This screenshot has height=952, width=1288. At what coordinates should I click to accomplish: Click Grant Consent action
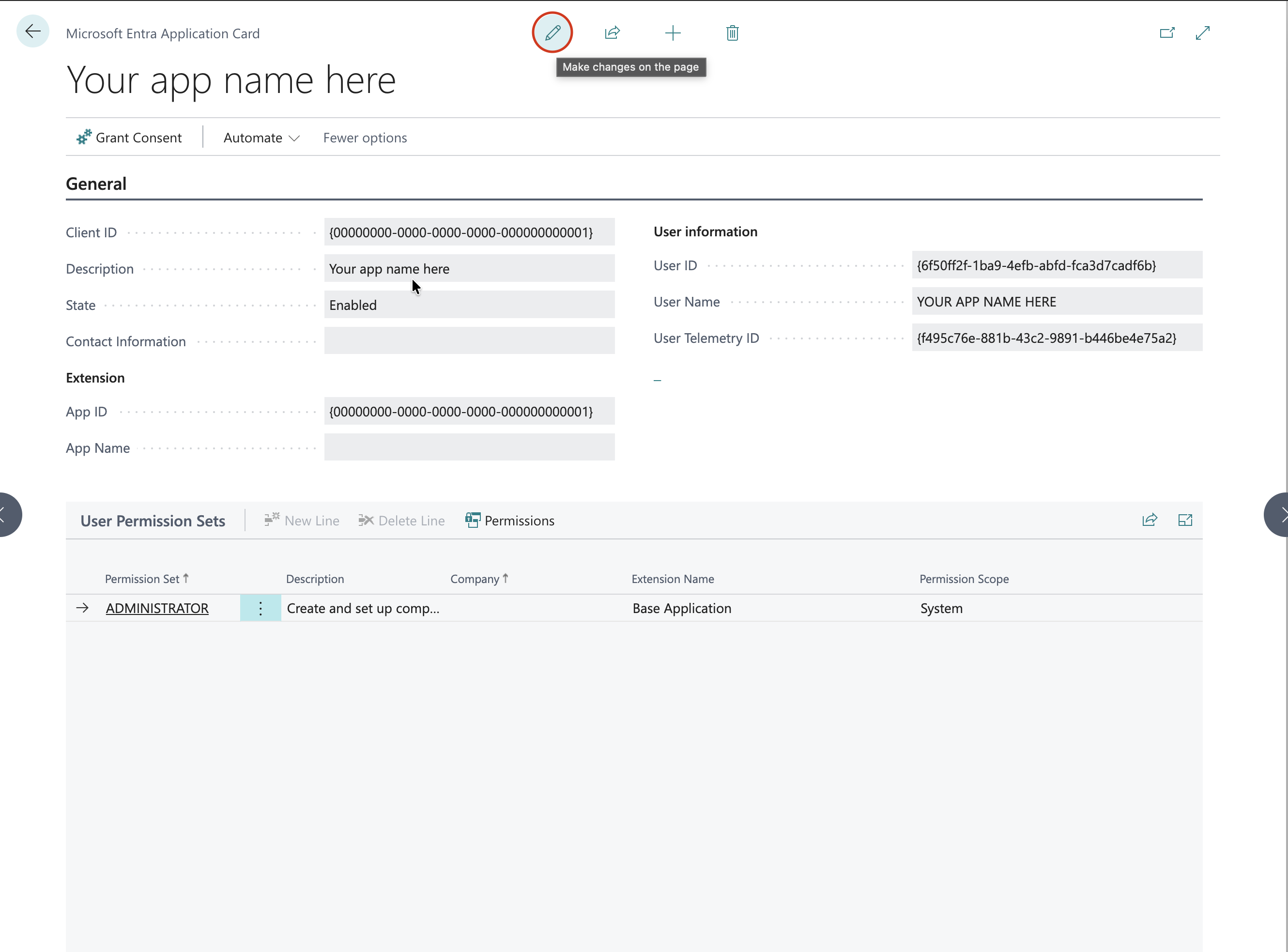click(x=129, y=138)
